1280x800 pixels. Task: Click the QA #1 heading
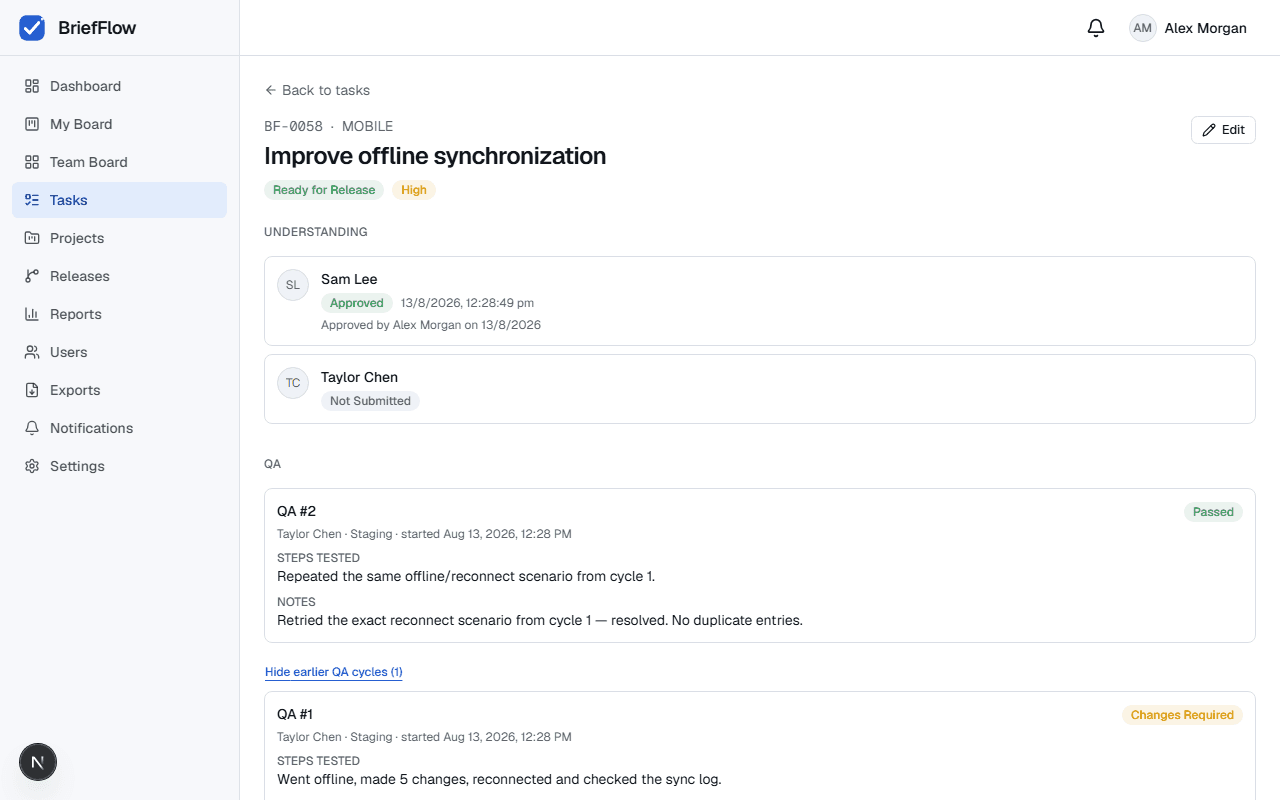pyautogui.click(x=295, y=714)
